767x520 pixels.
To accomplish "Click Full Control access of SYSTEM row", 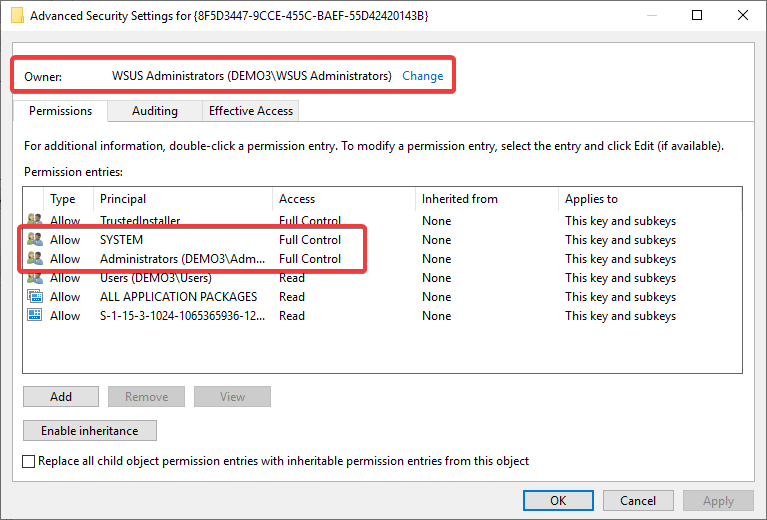I will pos(310,240).
